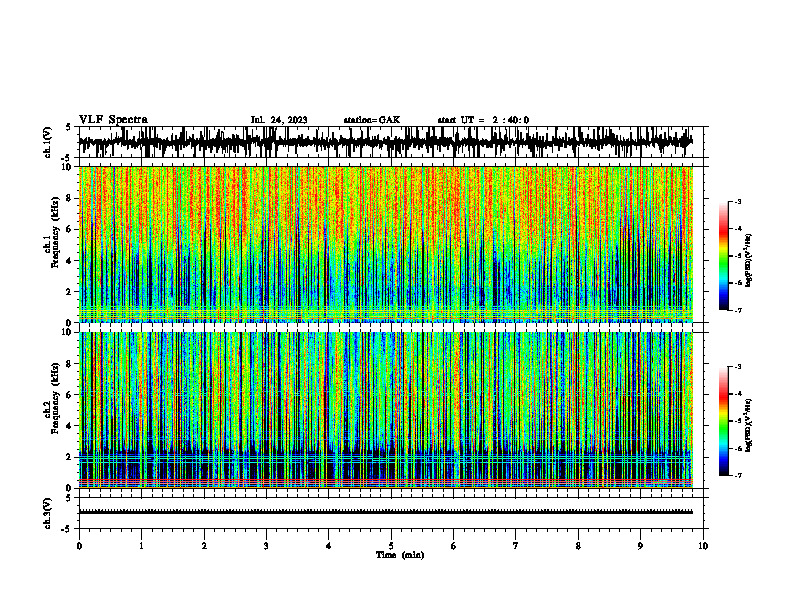Click the station=GAK label
This screenshot has height=612, width=792.
tap(372, 120)
